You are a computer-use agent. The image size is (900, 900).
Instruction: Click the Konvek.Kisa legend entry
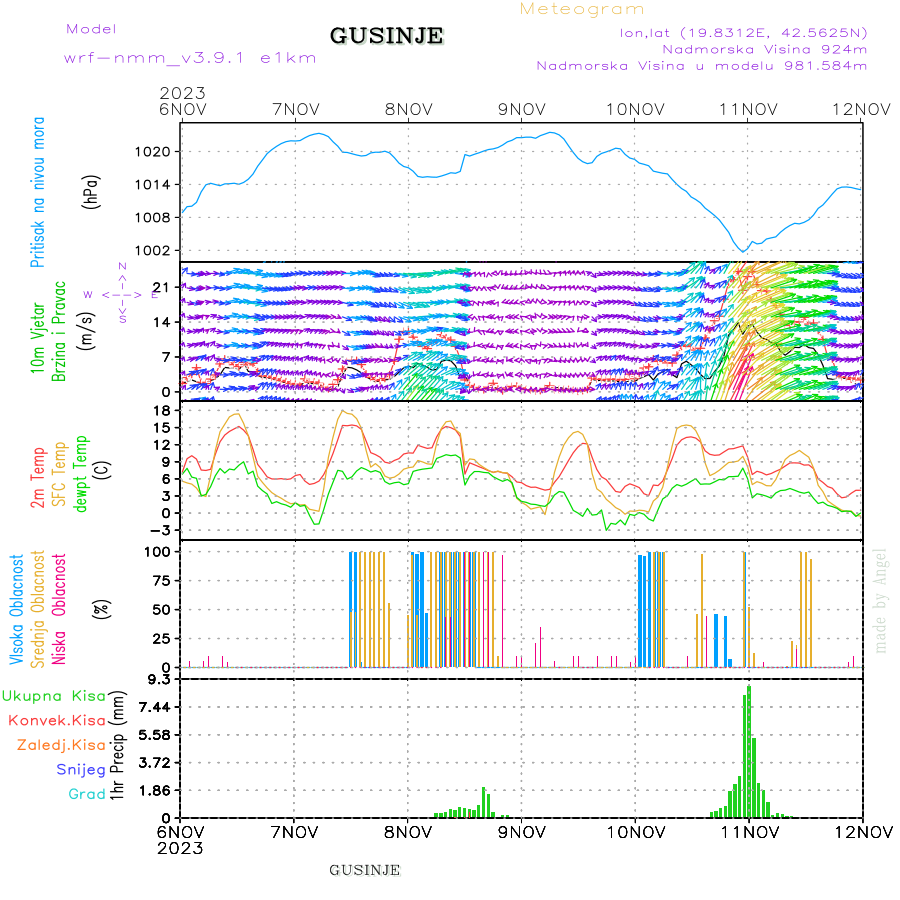57,720
